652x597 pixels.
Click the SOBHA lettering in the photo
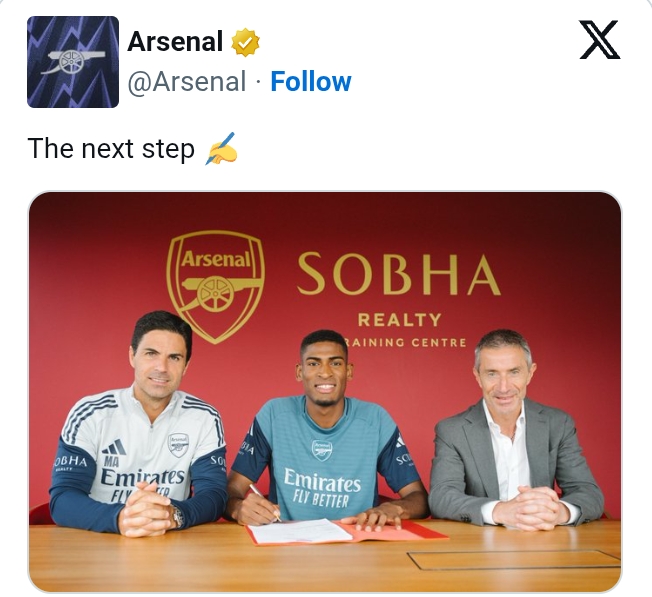tap(398, 273)
